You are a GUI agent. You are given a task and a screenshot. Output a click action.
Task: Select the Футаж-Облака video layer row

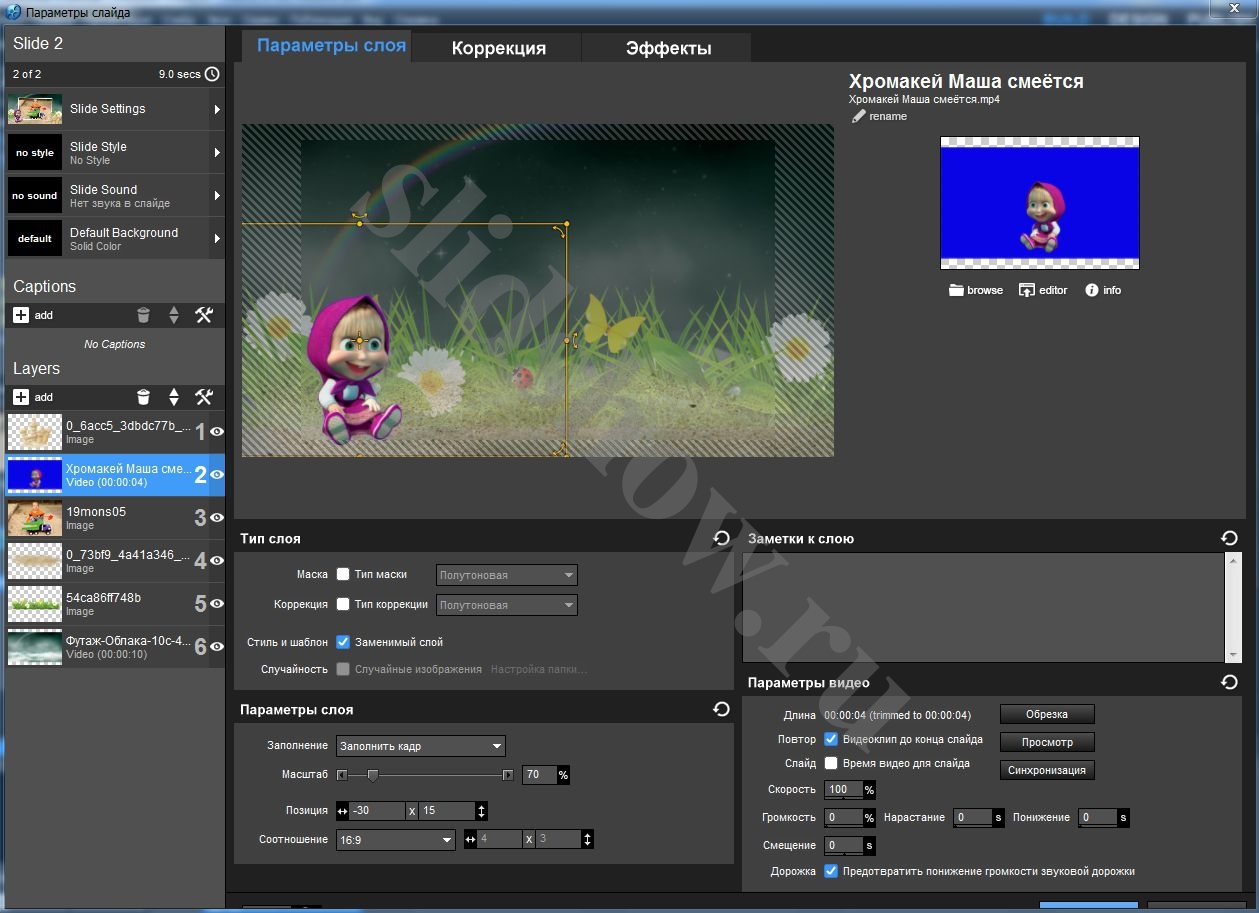point(115,647)
